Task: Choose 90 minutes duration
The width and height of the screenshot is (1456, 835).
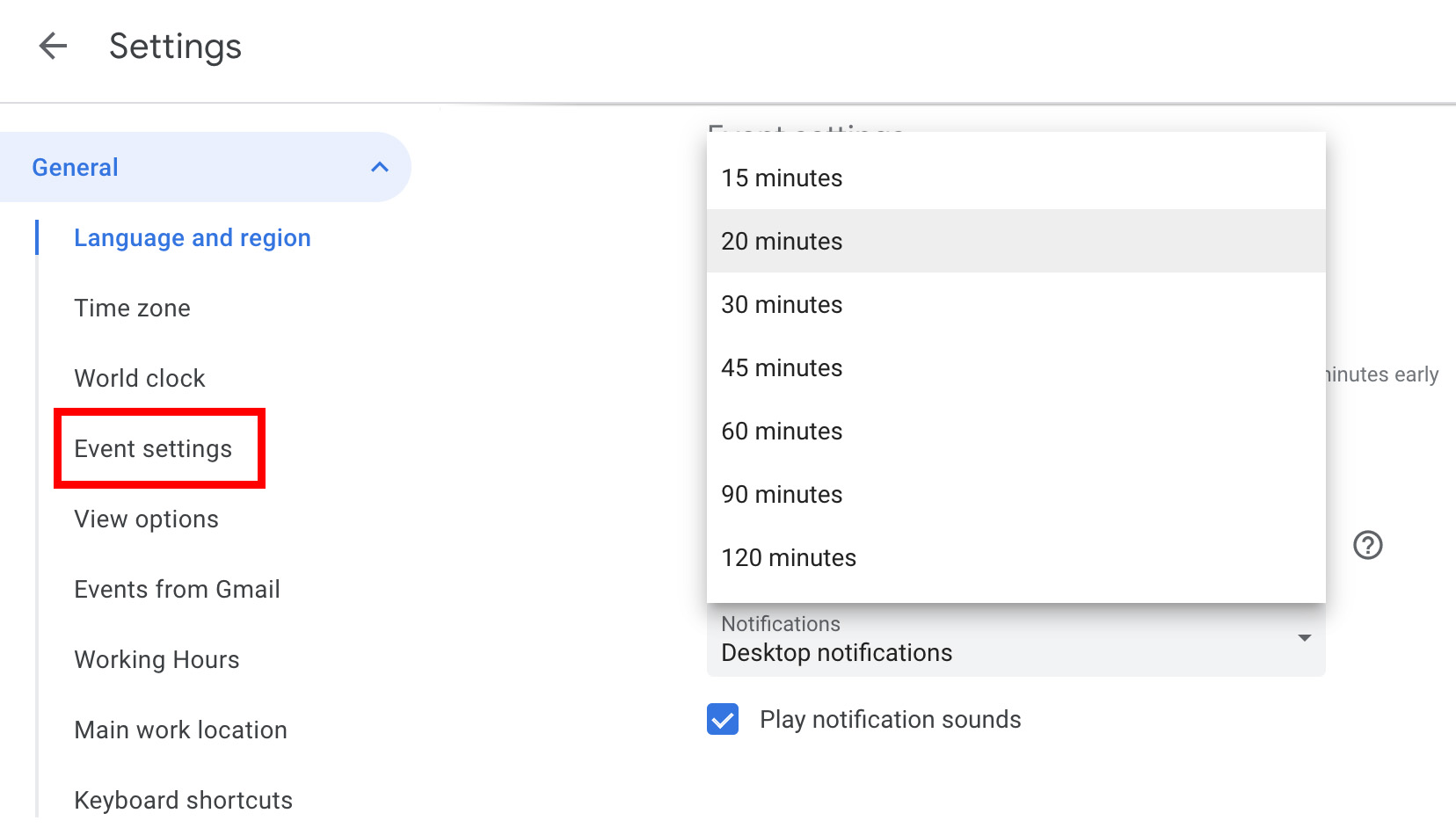Action: [782, 494]
